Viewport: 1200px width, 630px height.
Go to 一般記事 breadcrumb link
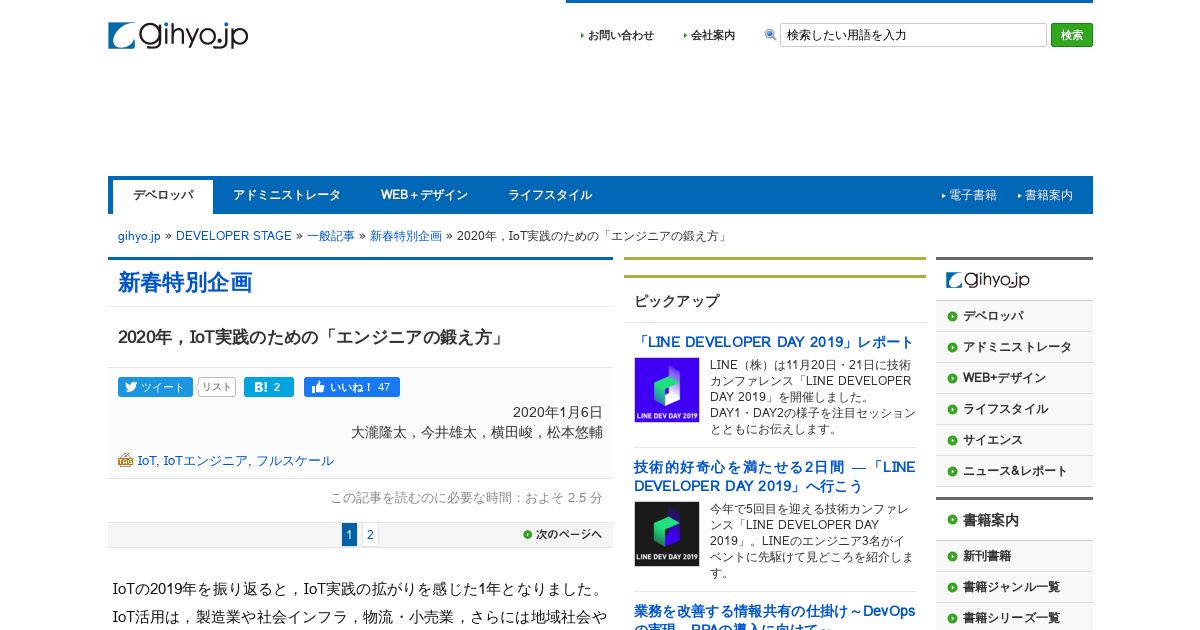[x=331, y=236]
